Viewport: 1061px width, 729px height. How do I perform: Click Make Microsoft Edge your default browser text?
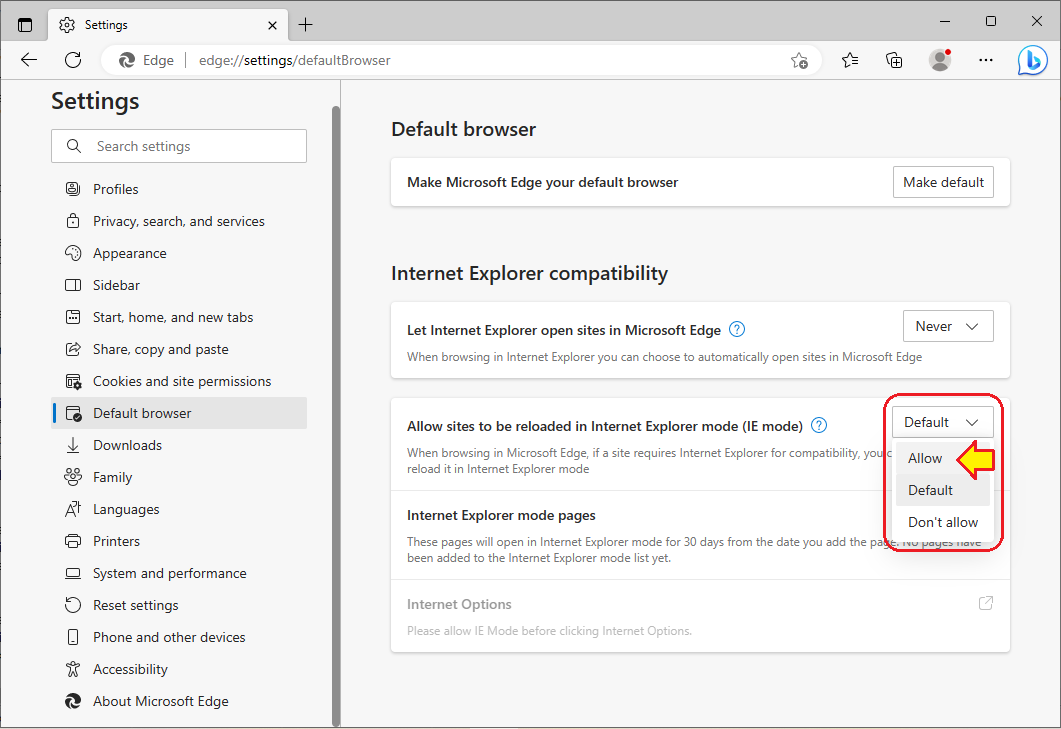click(x=542, y=182)
